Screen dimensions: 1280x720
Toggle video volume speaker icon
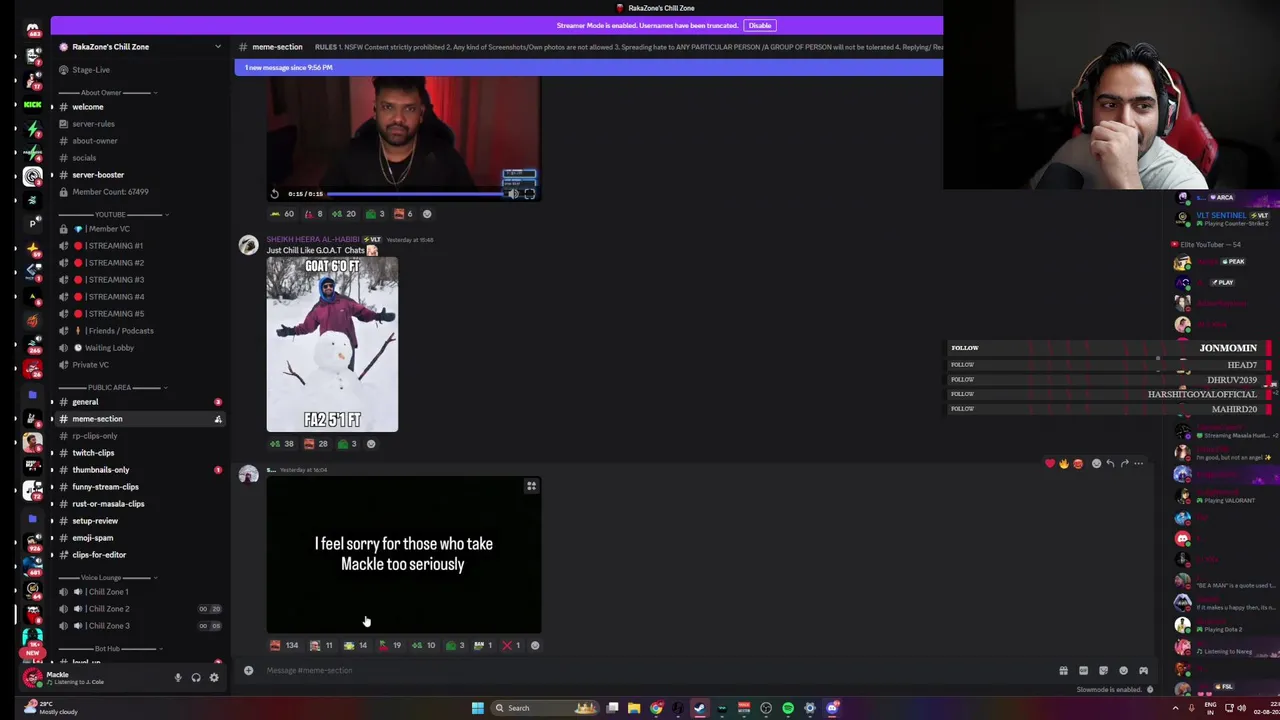point(513,194)
